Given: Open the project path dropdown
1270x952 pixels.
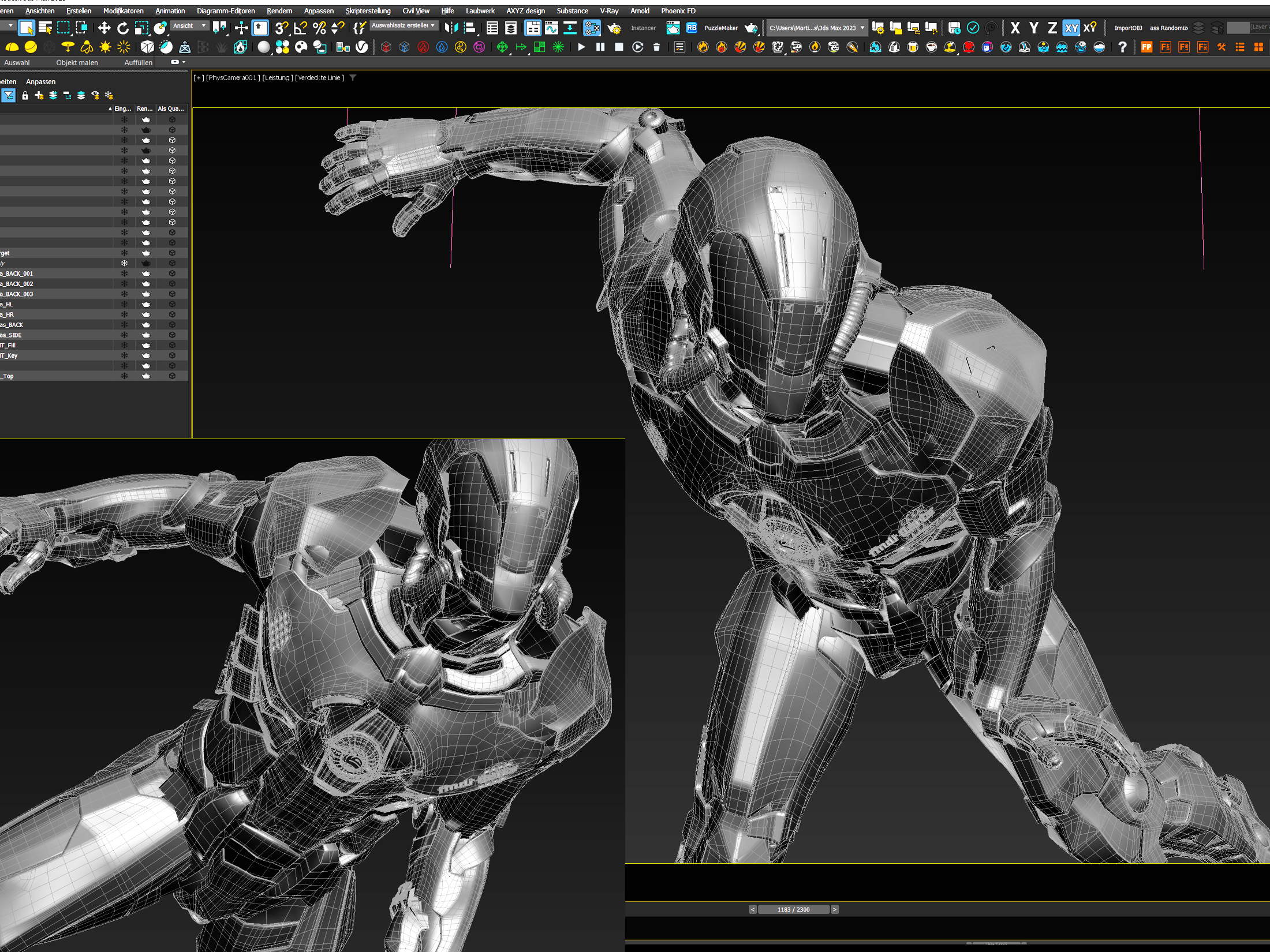Looking at the screenshot, I should point(816,28).
